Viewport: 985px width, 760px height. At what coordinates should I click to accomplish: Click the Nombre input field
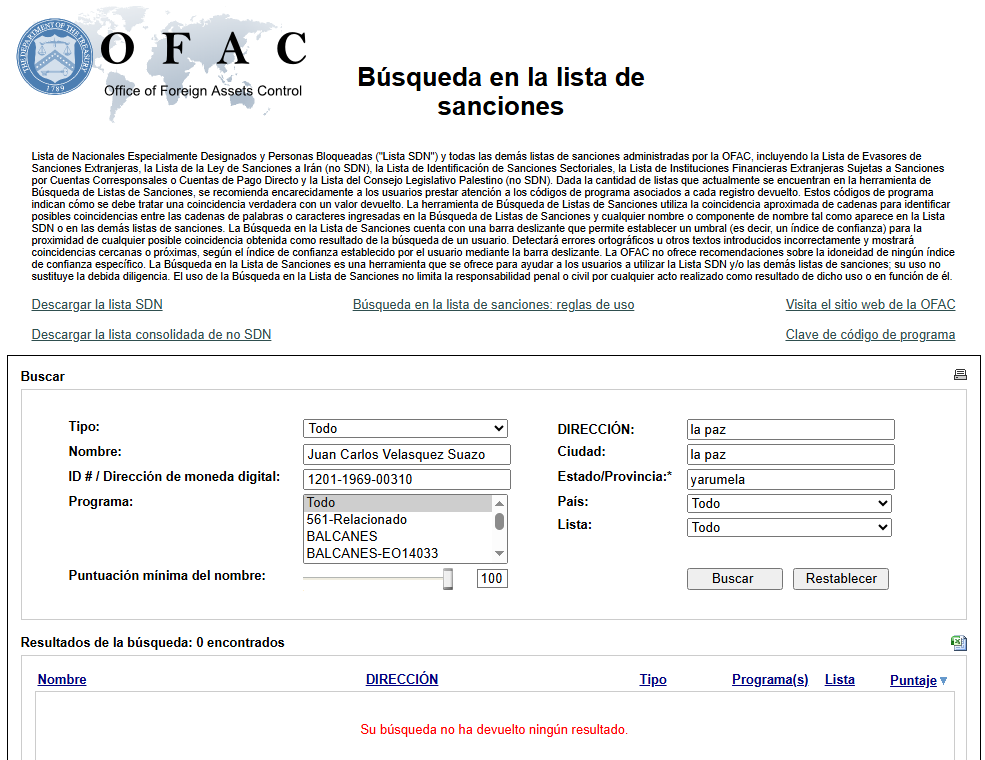click(406, 455)
